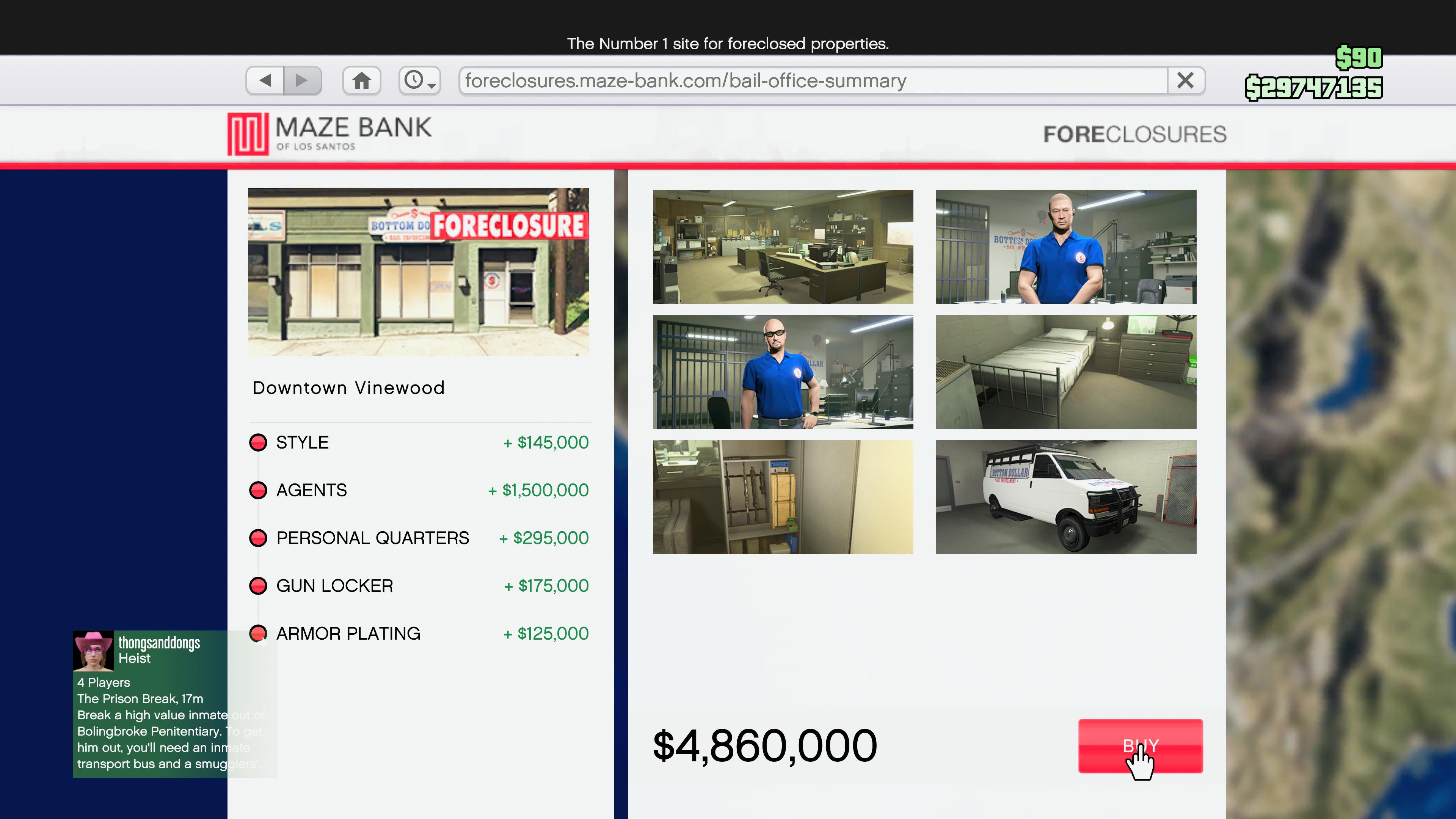The height and width of the screenshot is (819, 1456).
Task: Close the browser with X icon
Action: pos(1185,80)
